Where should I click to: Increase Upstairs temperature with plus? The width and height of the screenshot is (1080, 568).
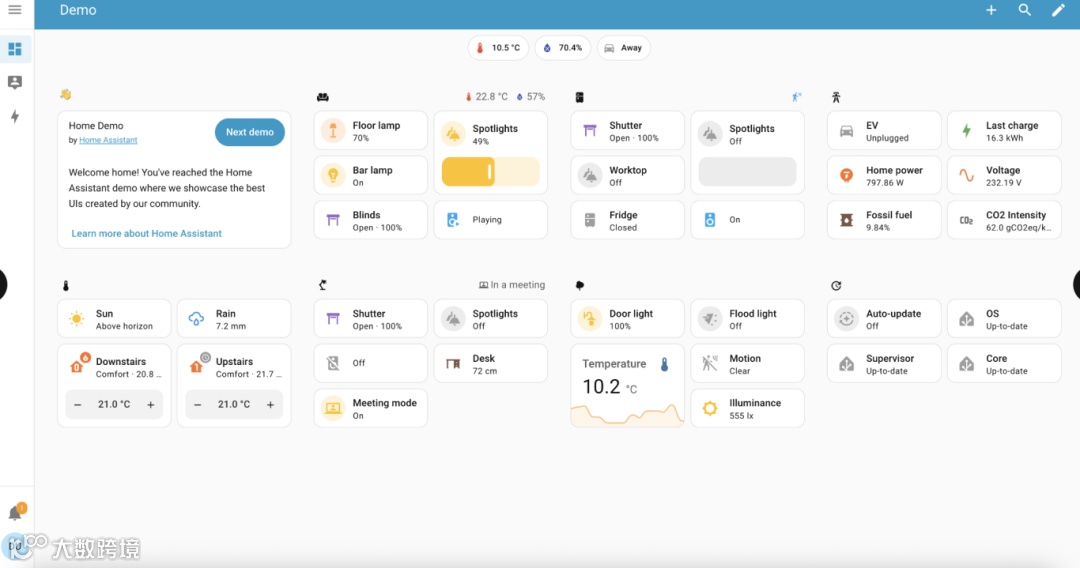coord(271,404)
